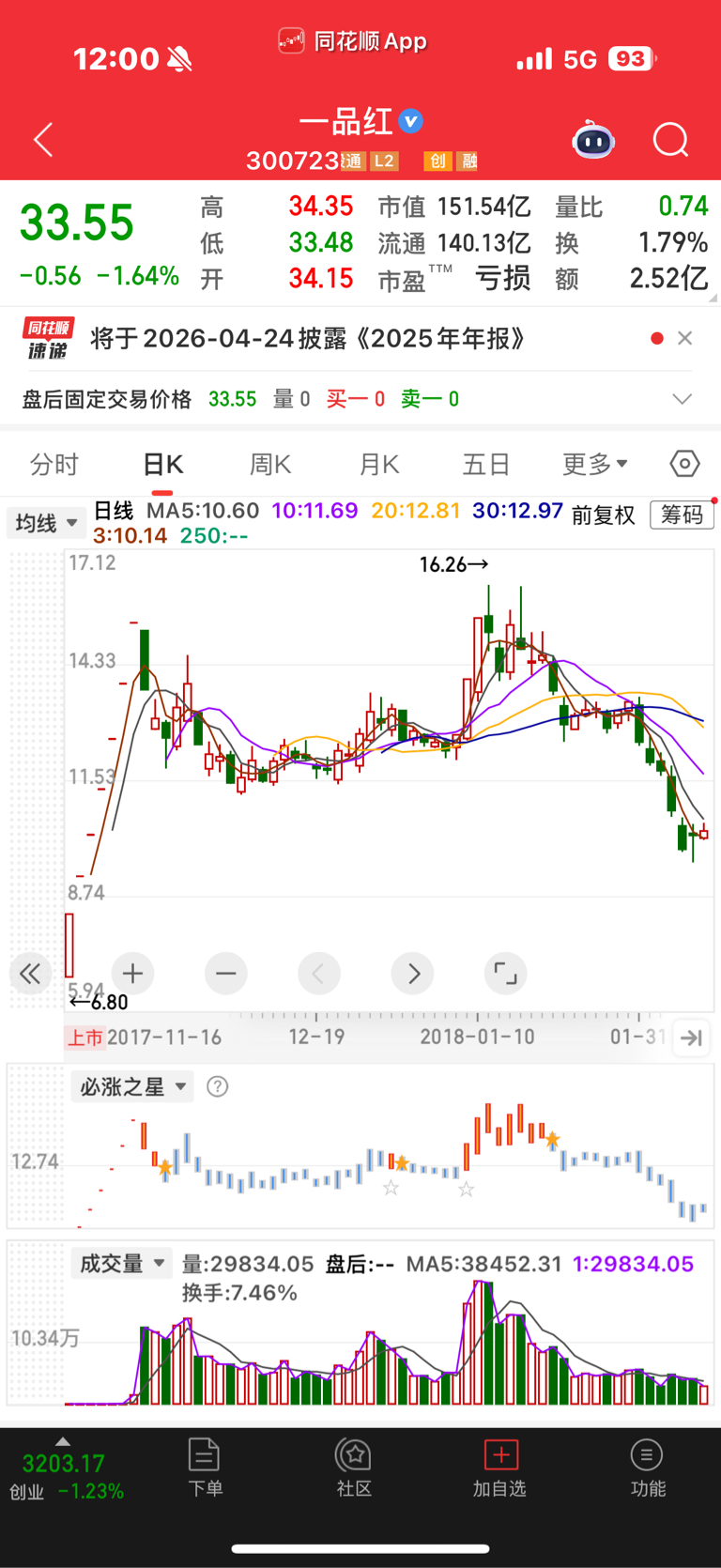Open the 必涨之星 indicator dropdown
Viewport: 721px width, 1568px height.
pyautogui.click(x=132, y=1086)
